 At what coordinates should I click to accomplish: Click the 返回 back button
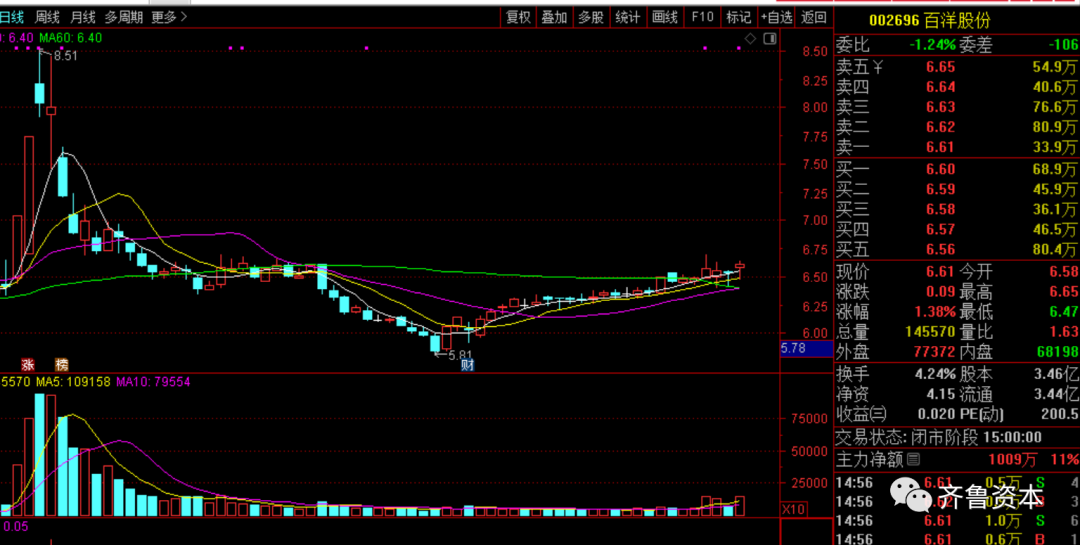pos(814,17)
